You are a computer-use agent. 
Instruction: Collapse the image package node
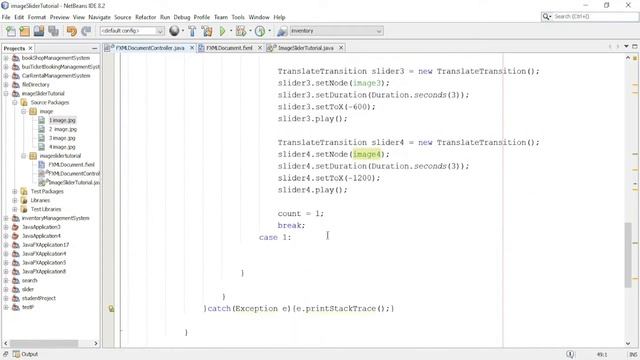point(23,111)
